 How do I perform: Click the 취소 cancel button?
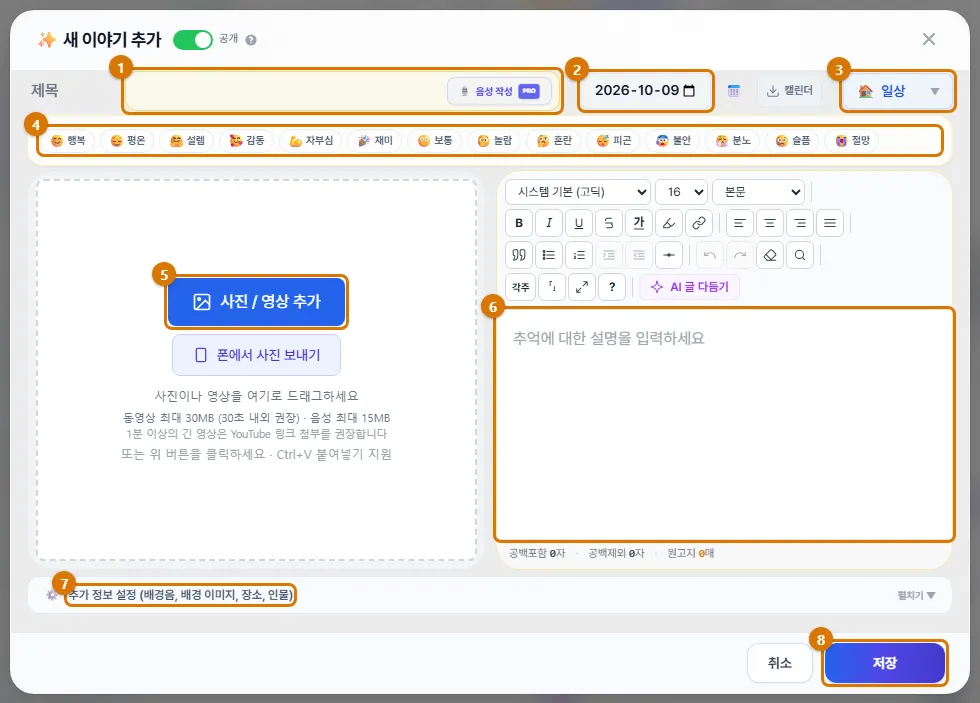click(x=779, y=663)
